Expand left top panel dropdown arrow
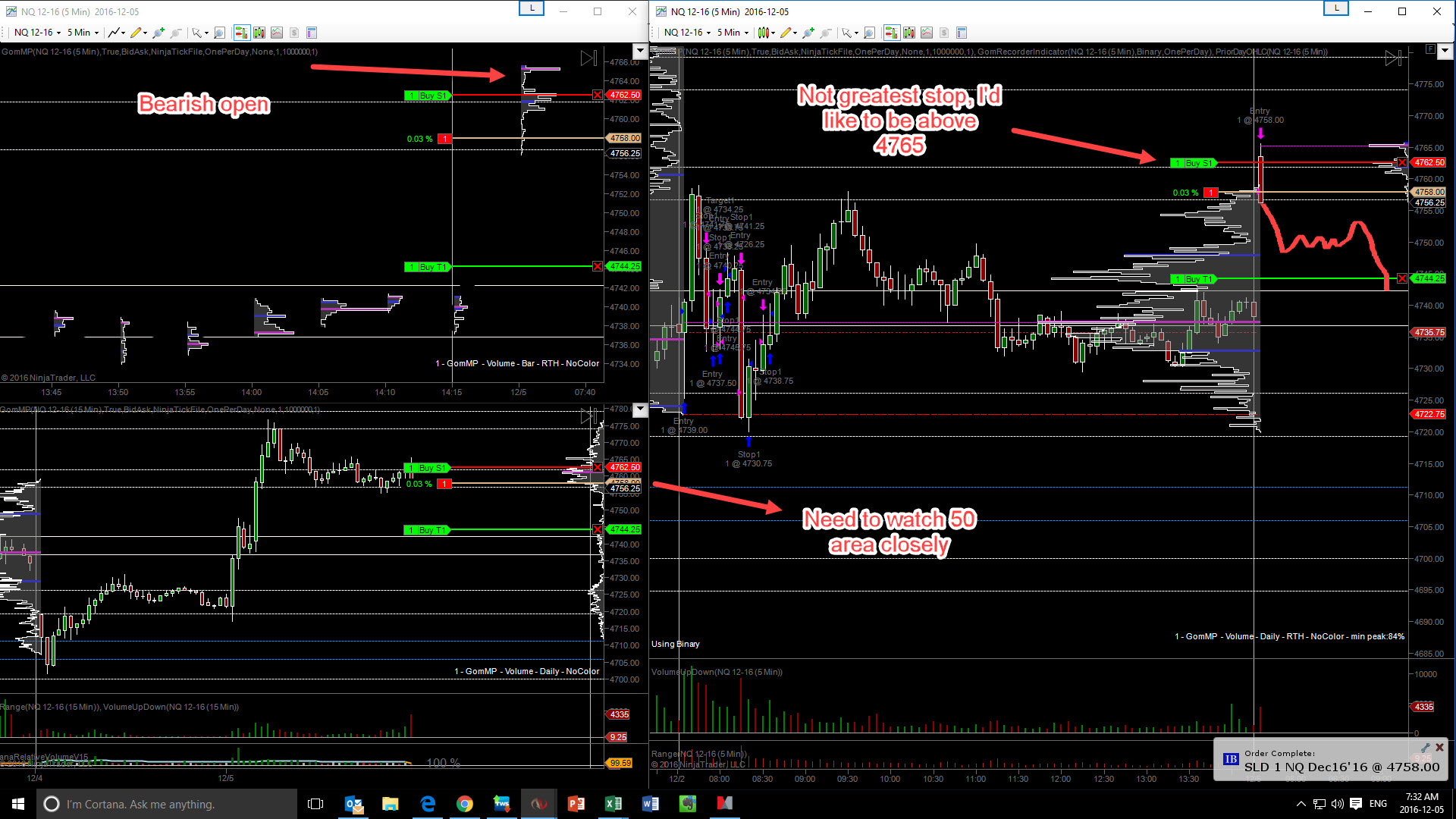Viewport: 1456px width, 819px height. pyautogui.click(x=640, y=52)
